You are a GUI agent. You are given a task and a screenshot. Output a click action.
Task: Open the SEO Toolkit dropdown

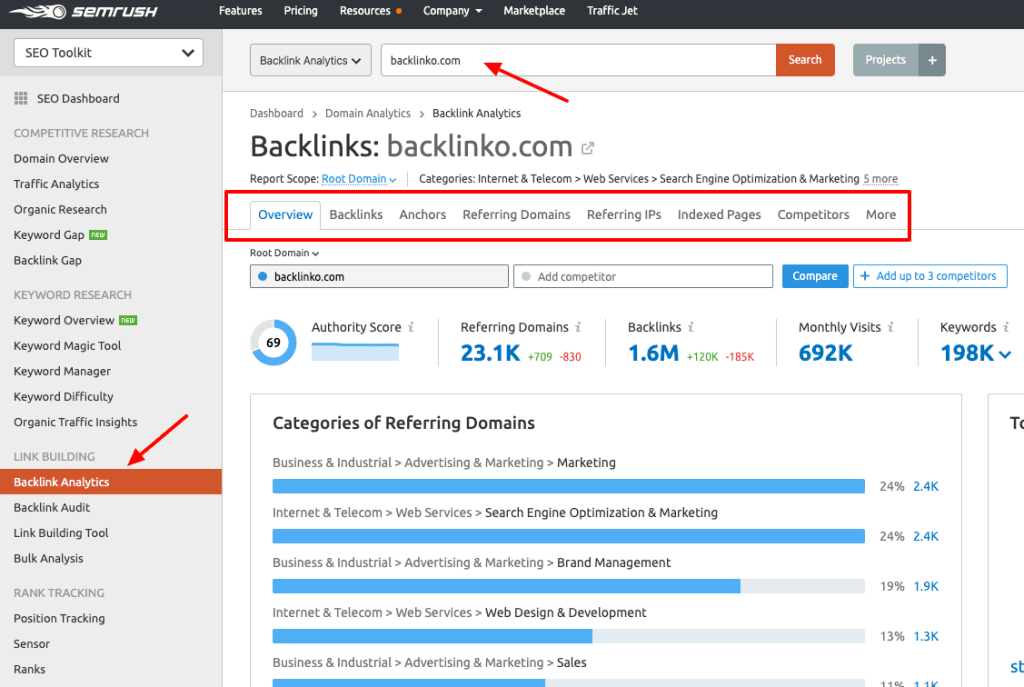[108, 53]
